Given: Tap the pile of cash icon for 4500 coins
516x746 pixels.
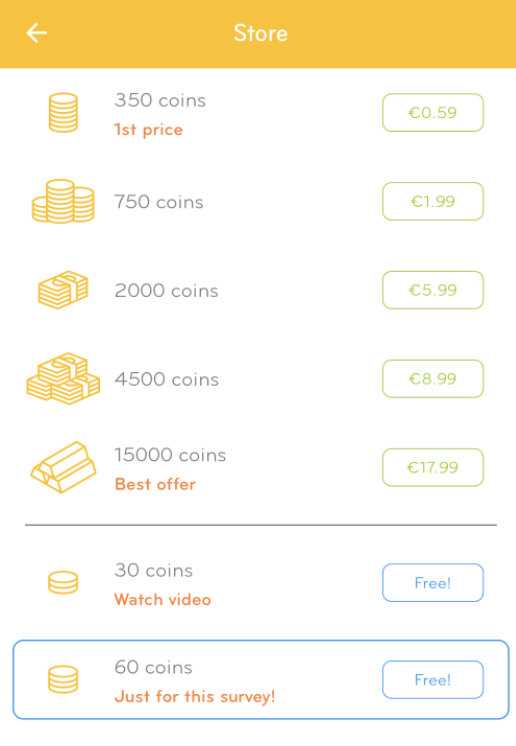Looking at the screenshot, I should click(x=63, y=379).
